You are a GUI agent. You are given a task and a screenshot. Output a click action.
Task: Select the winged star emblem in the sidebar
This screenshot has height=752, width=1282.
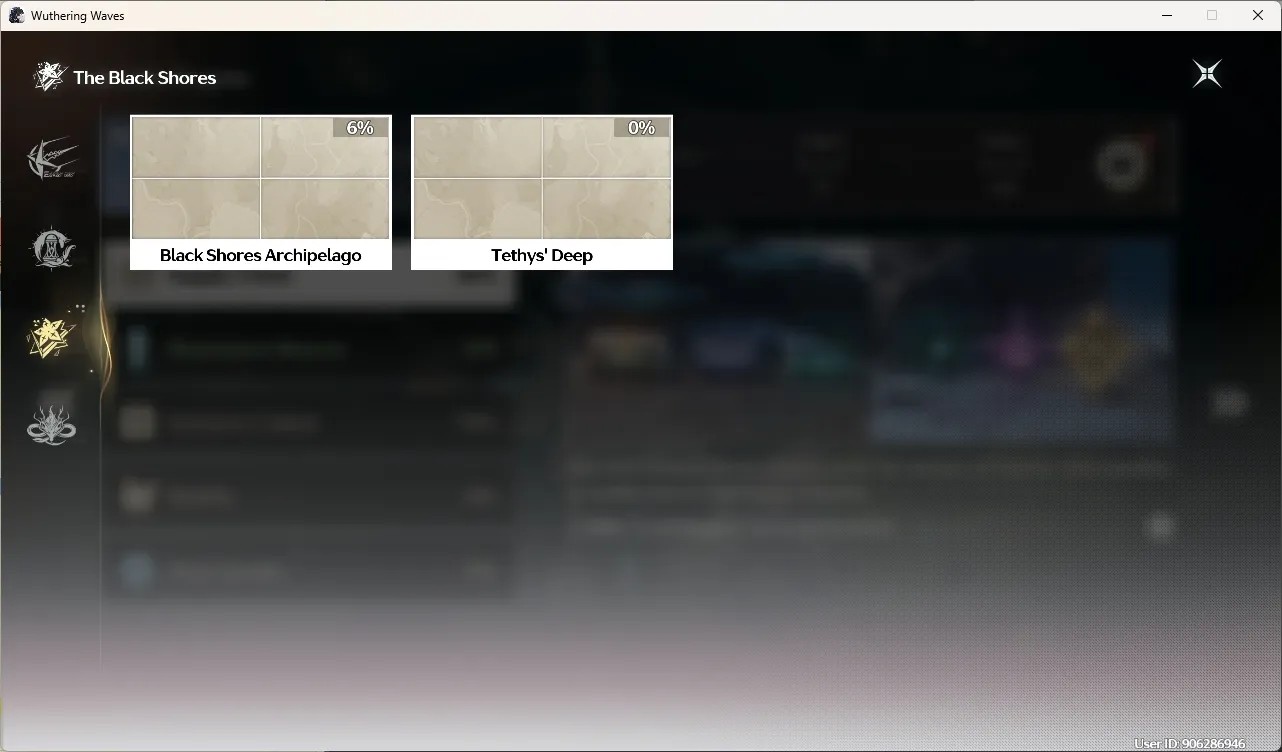52,159
